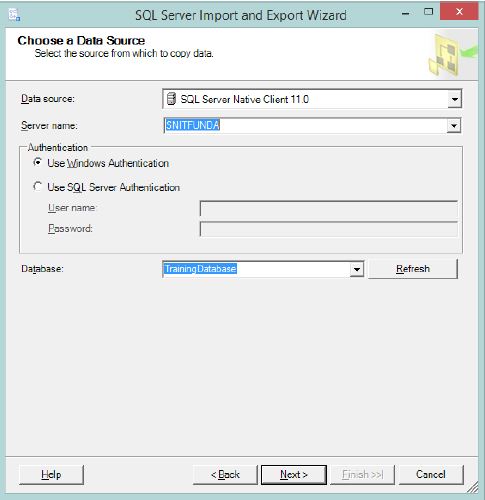The image size is (485, 500).
Task: Click the data flow graphic in header
Action: [x=452, y=55]
